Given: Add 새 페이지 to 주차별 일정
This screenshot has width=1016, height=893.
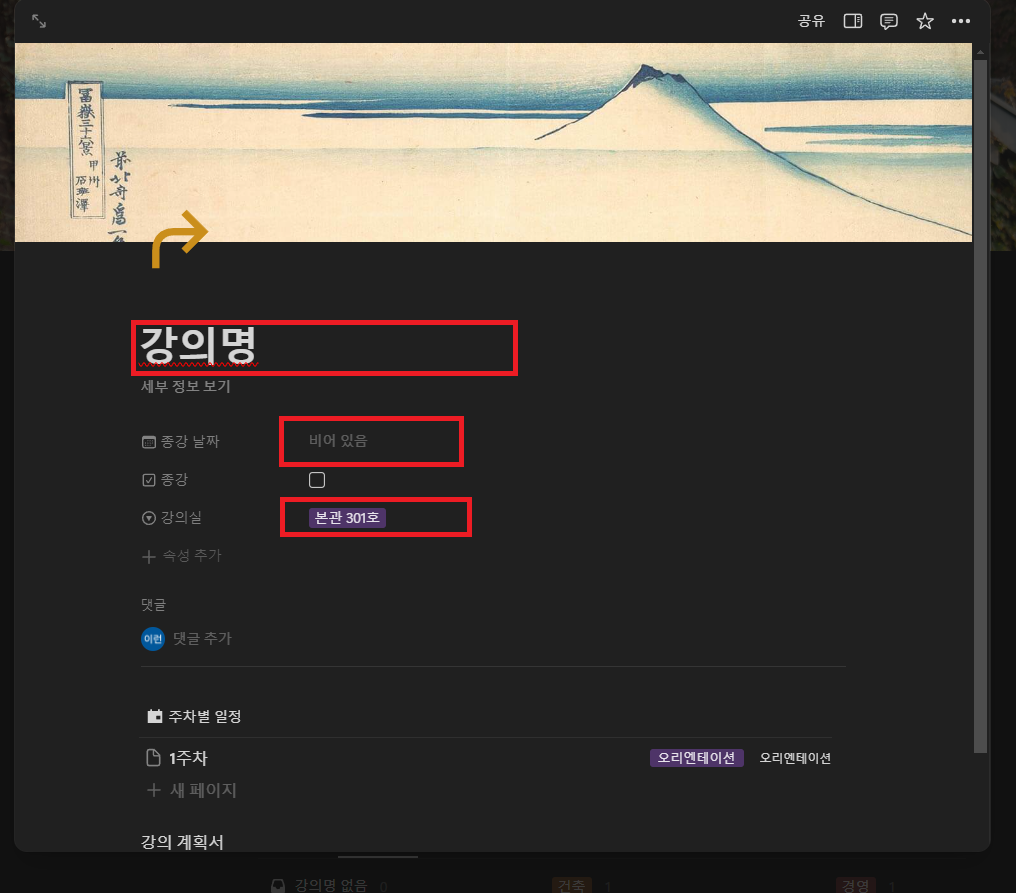Looking at the screenshot, I should pyautogui.click(x=192, y=790).
